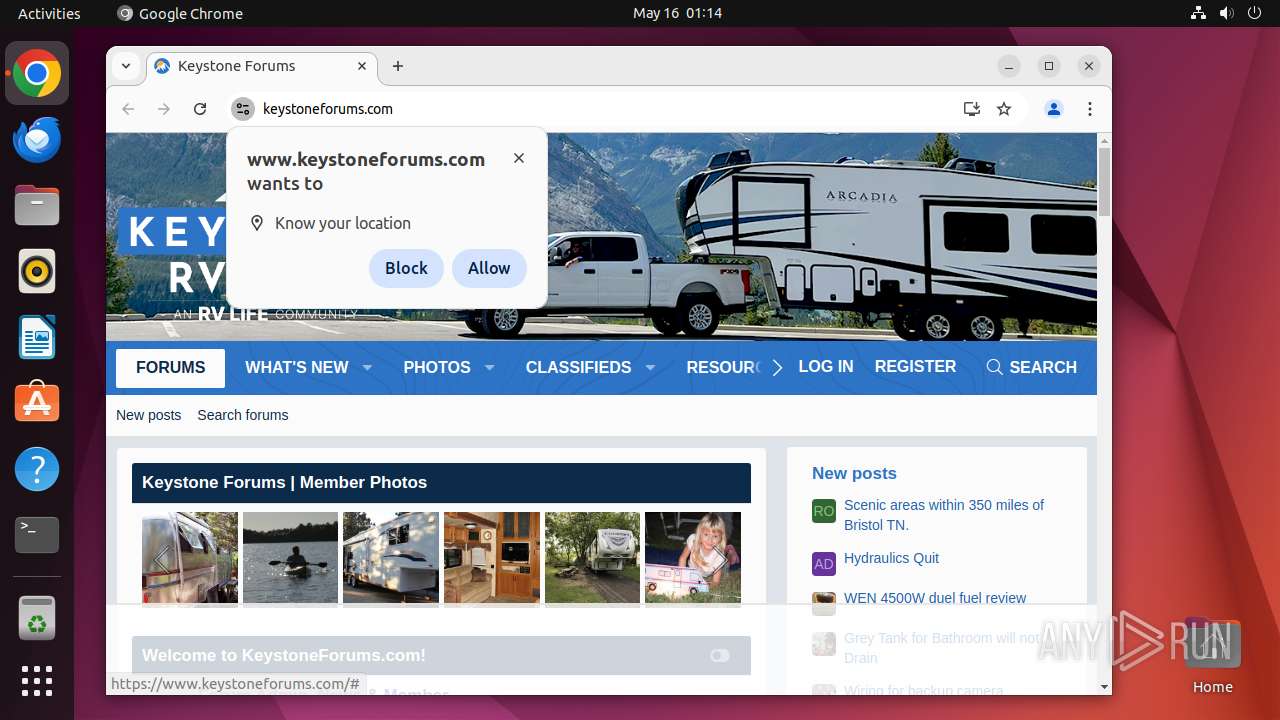This screenshot has width=1280, height=720.
Task: Click REGISTER link
Action: pos(915,366)
